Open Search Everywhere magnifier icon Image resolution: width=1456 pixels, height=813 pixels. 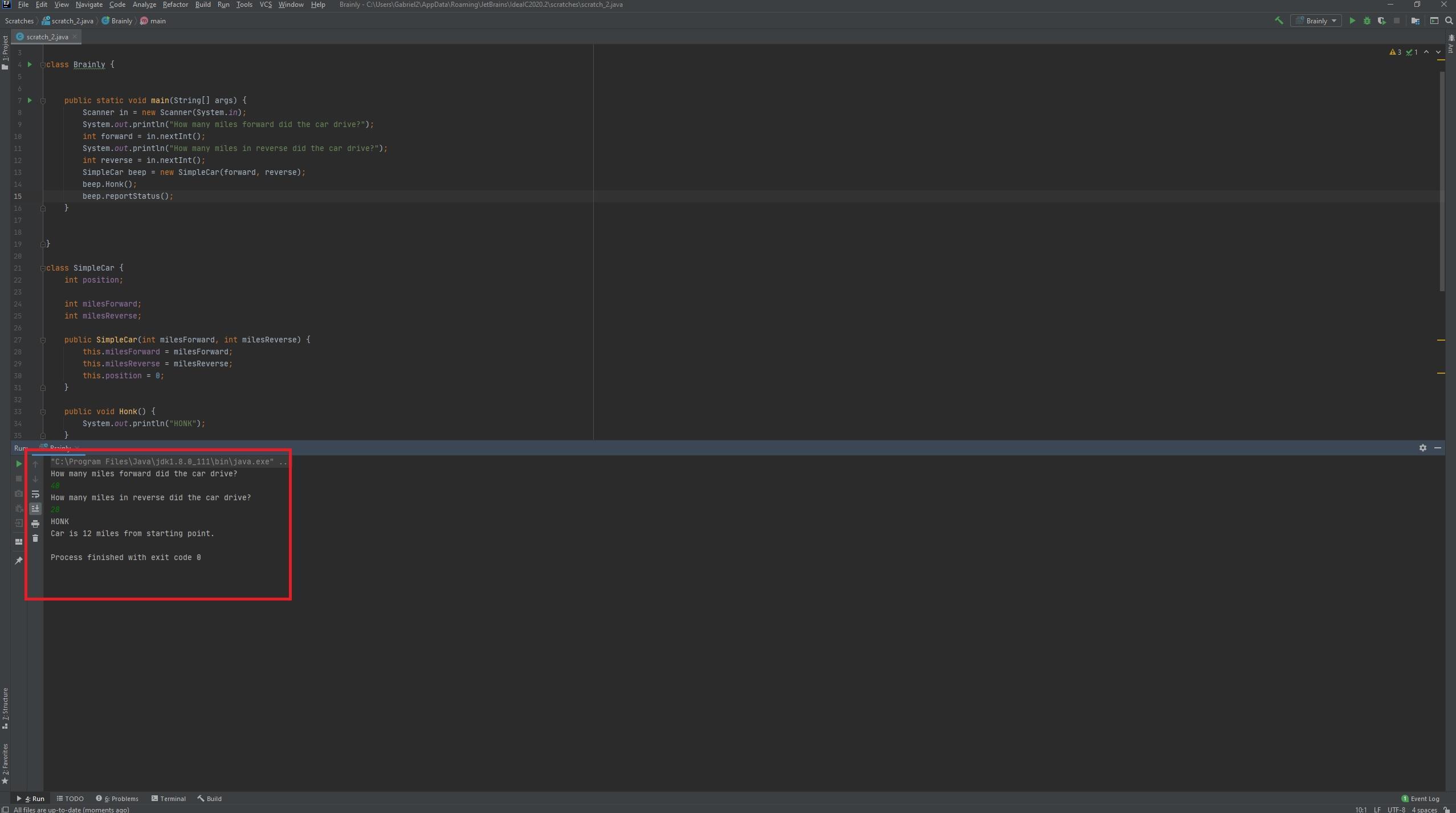tap(1449, 21)
